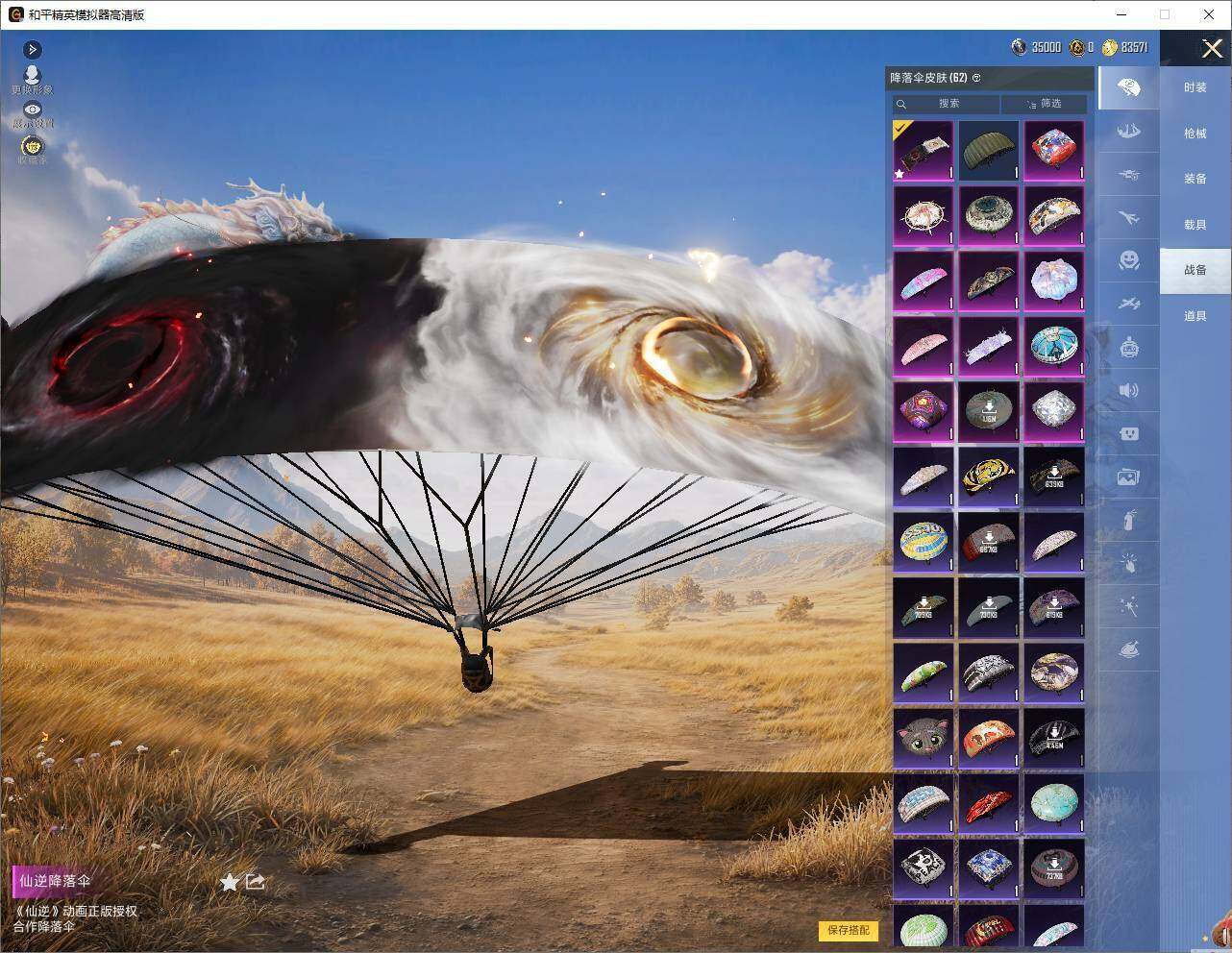This screenshot has width=1232, height=953.
Task: Select the smiley emote sidebar icon
Action: pos(1128,260)
